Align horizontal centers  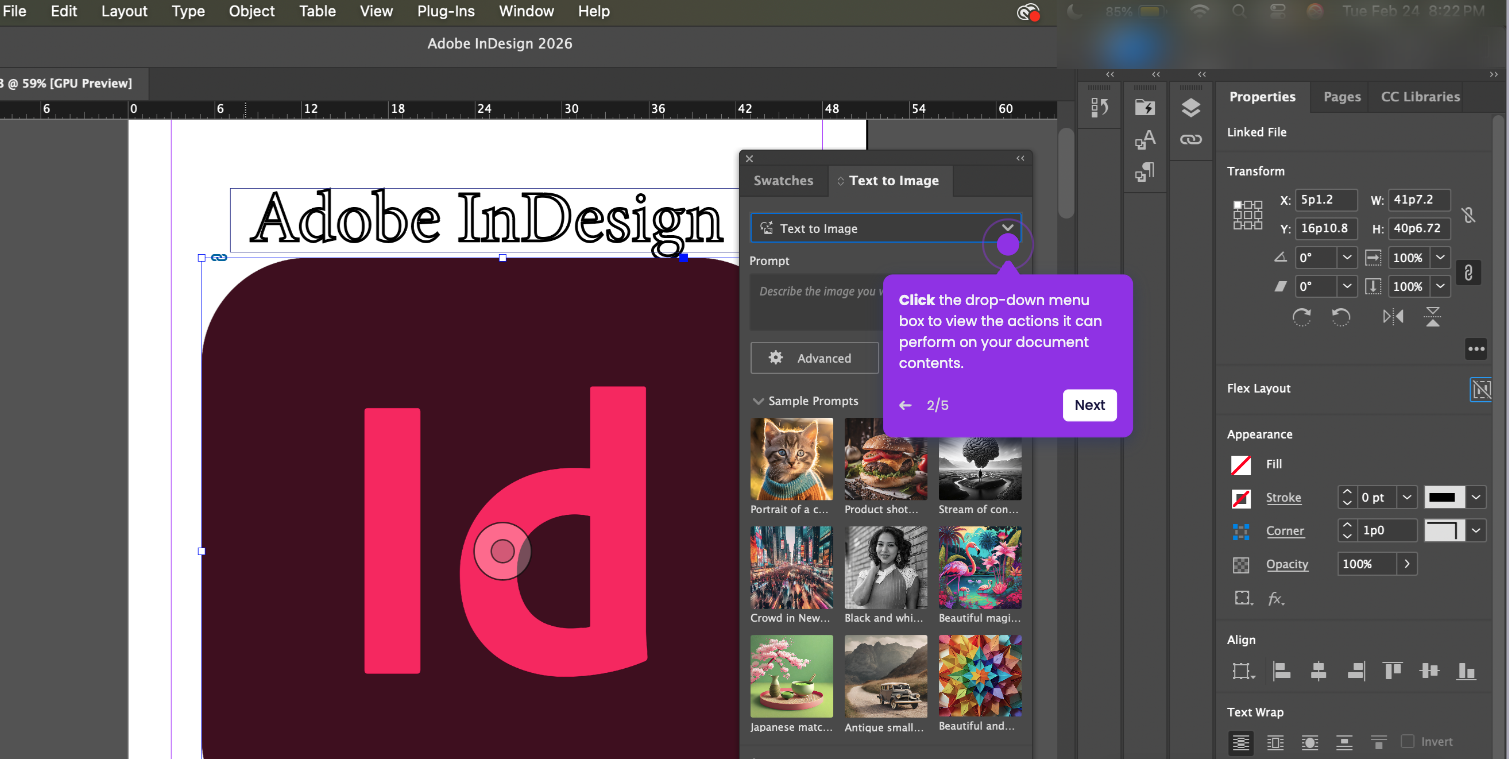[x=1318, y=671]
